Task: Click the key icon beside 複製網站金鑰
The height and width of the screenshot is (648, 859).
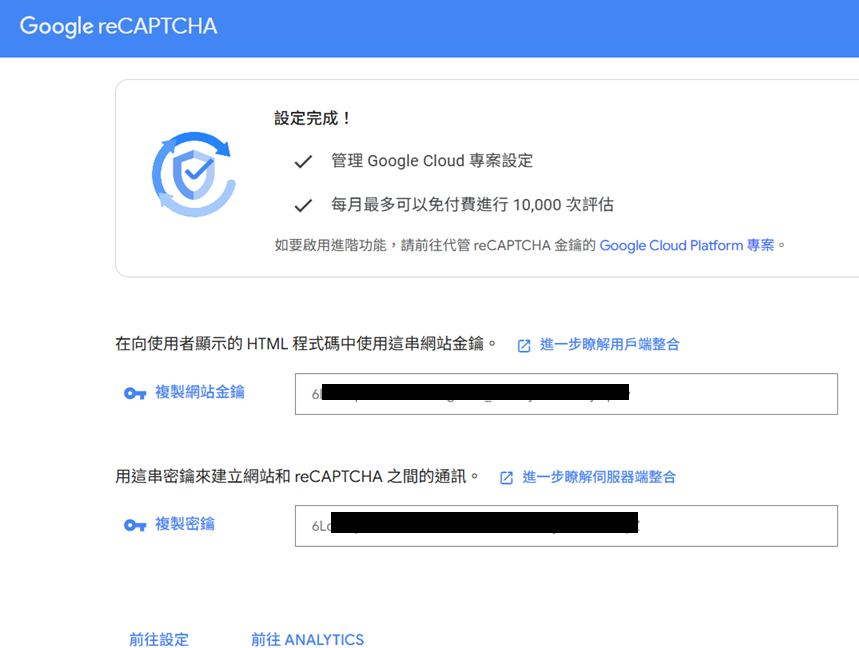Action: [x=135, y=393]
